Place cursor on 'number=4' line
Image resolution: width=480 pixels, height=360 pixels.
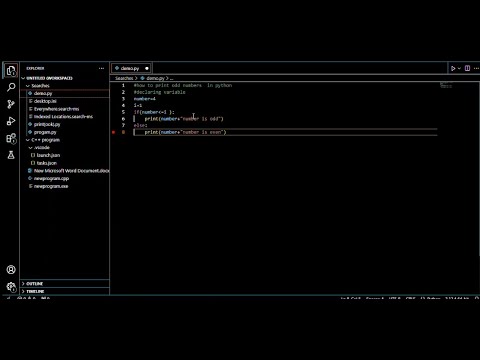point(145,99)
